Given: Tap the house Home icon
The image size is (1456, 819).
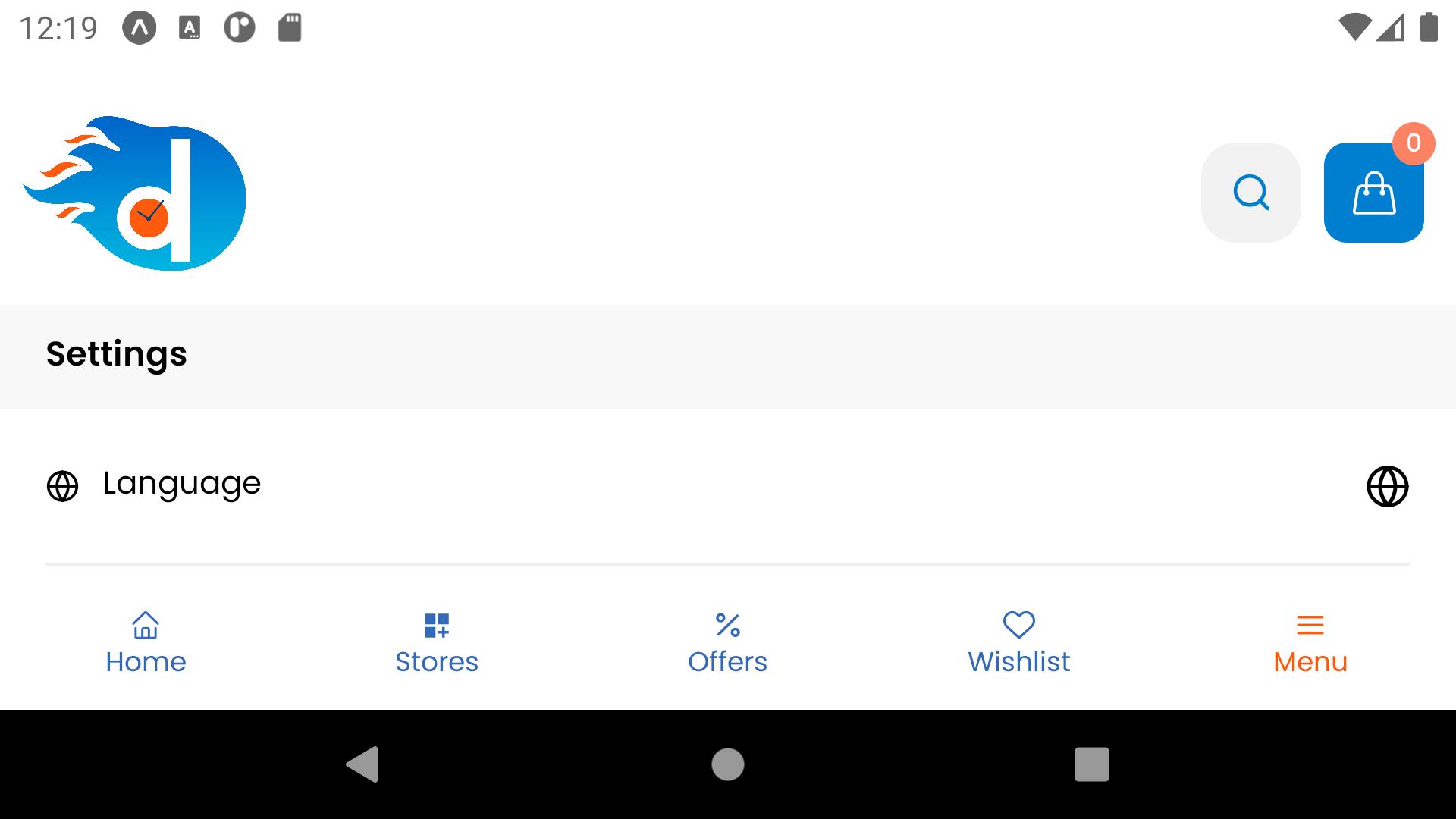Looking at the screenshot, I should (146, 625).
